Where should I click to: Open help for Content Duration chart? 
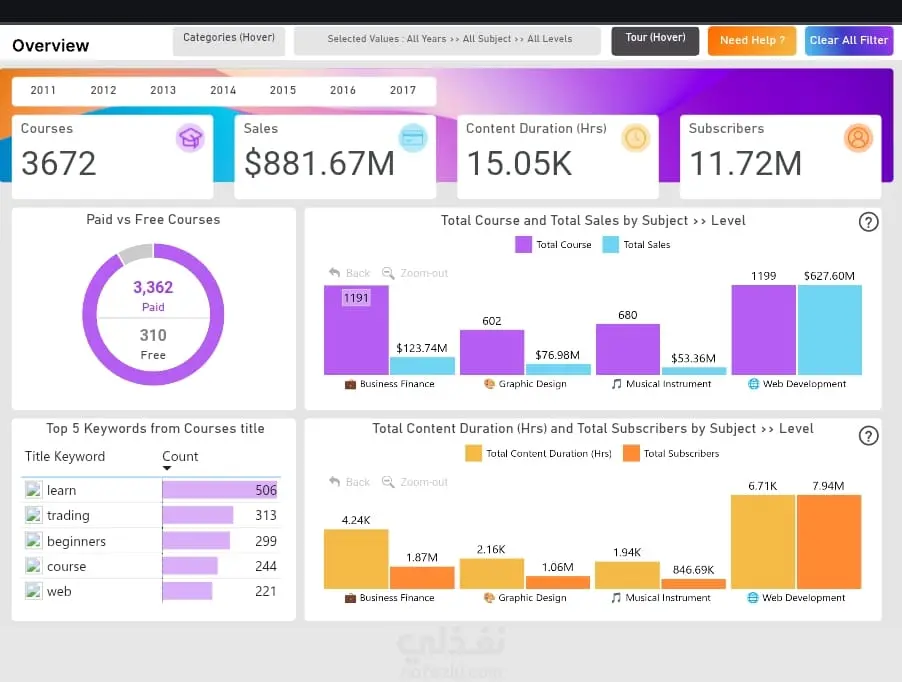click(868, 436)
